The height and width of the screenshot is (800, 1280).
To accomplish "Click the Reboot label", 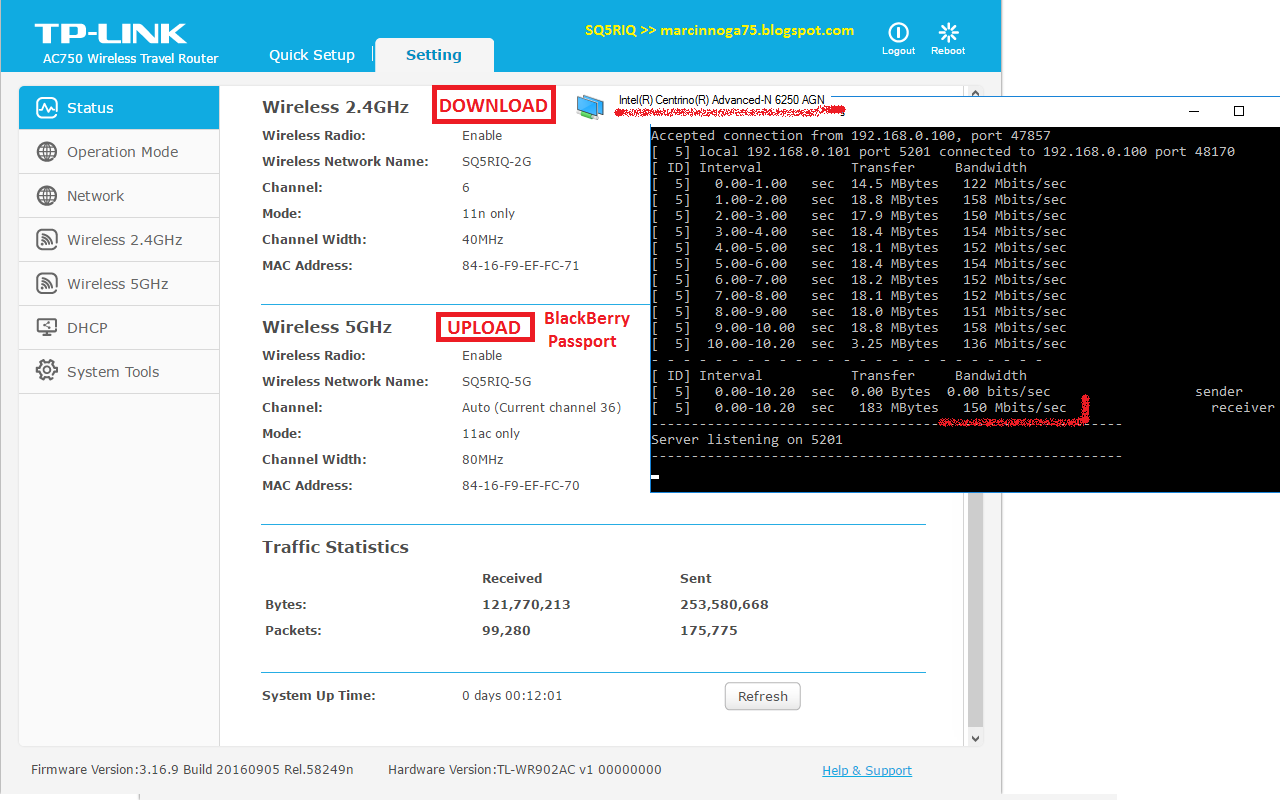I will [948, 51].
